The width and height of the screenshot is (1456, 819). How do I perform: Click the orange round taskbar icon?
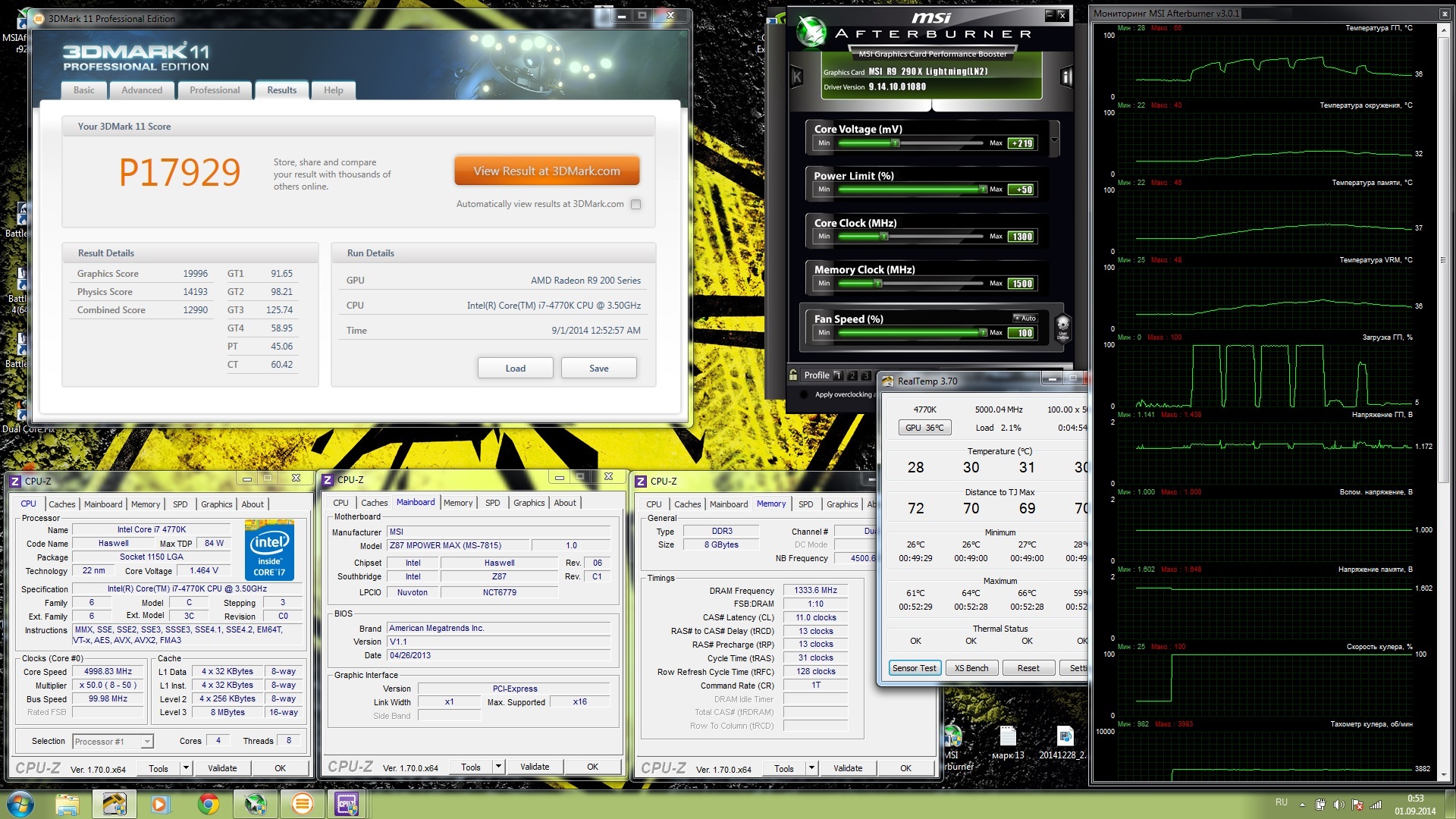[x=302, y=804]
